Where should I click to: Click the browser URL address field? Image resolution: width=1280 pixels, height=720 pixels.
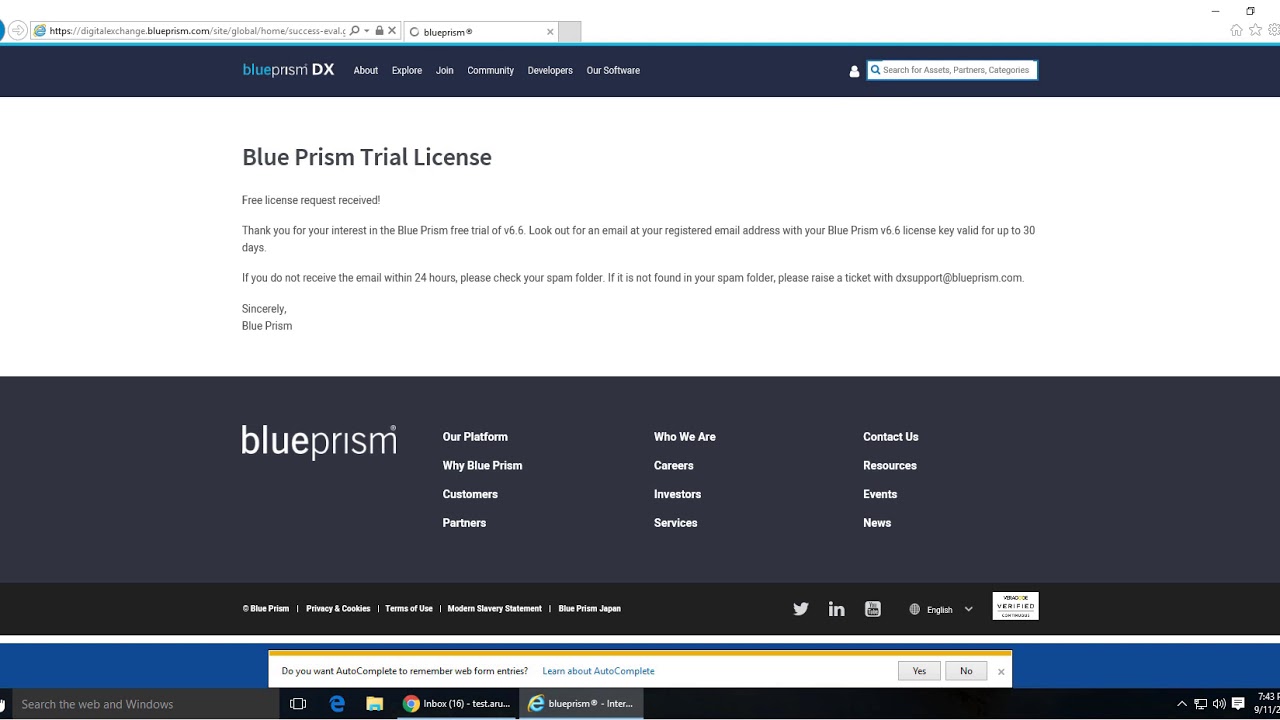point(197,31)
